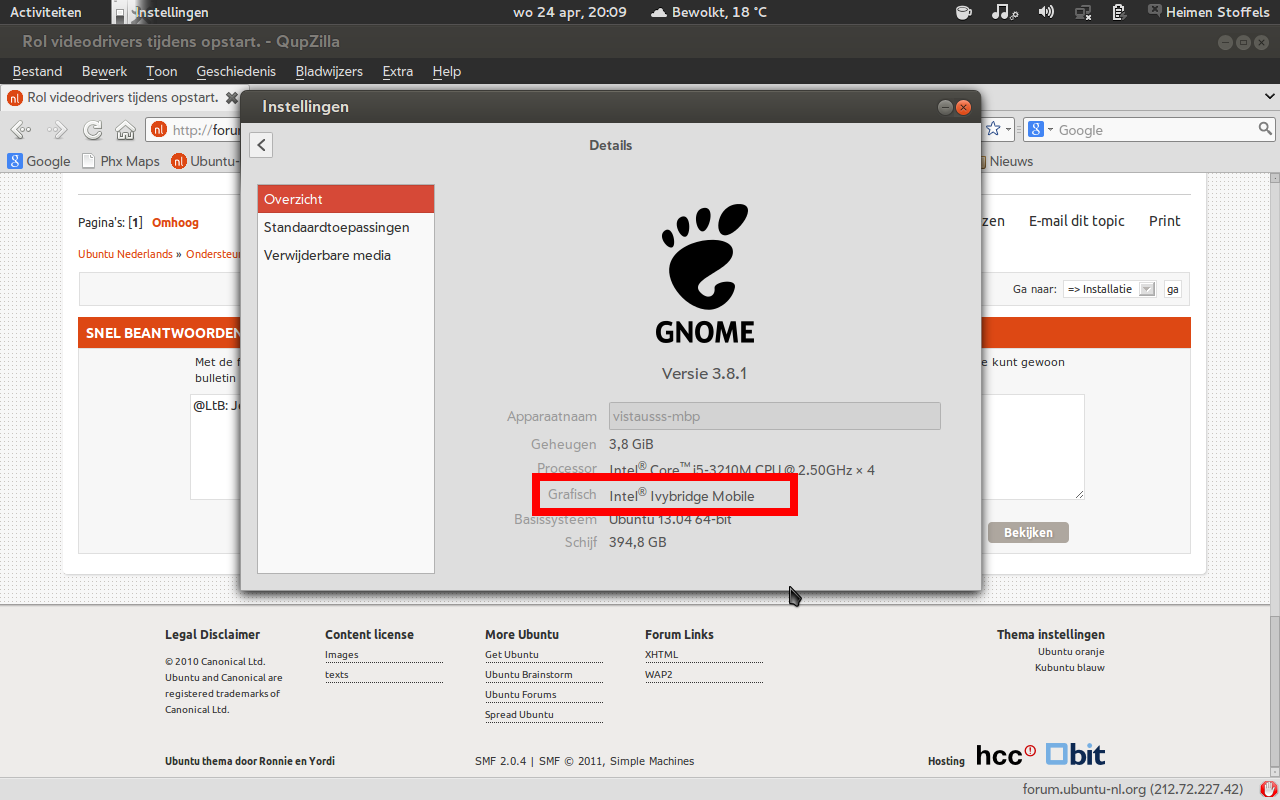The width and height of the screenshot is (1280, 800).
Task: Open the tab list chevron in QupZilla
Action: [1269, 97]
